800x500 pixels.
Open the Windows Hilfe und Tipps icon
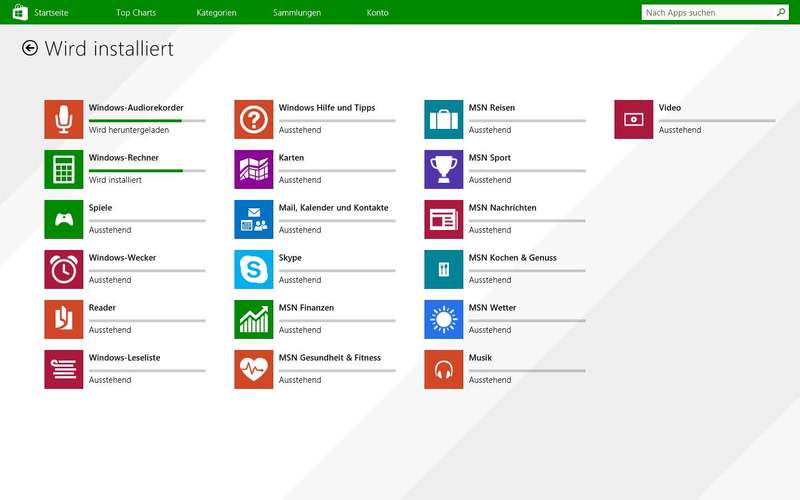(x=254, y=119)
